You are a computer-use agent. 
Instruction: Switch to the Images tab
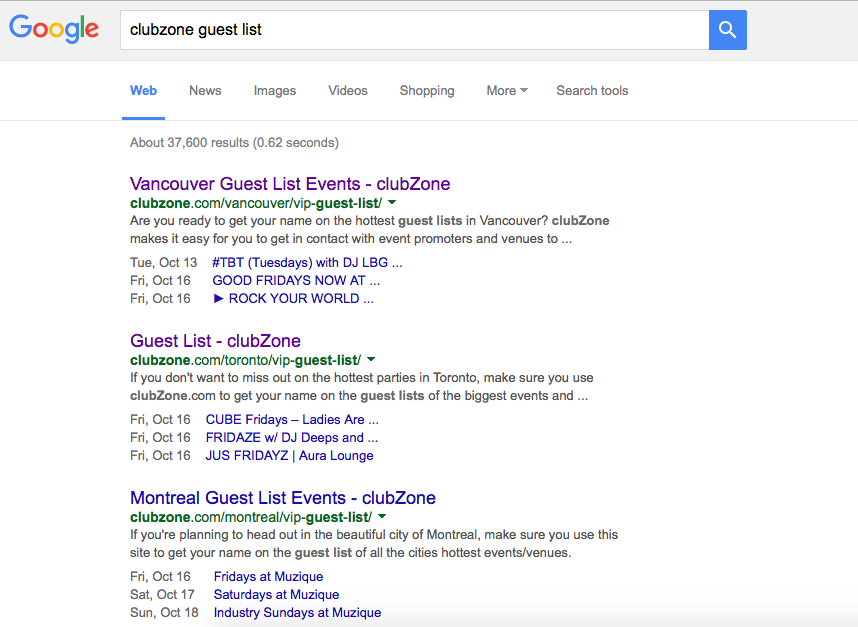(275, 91)
